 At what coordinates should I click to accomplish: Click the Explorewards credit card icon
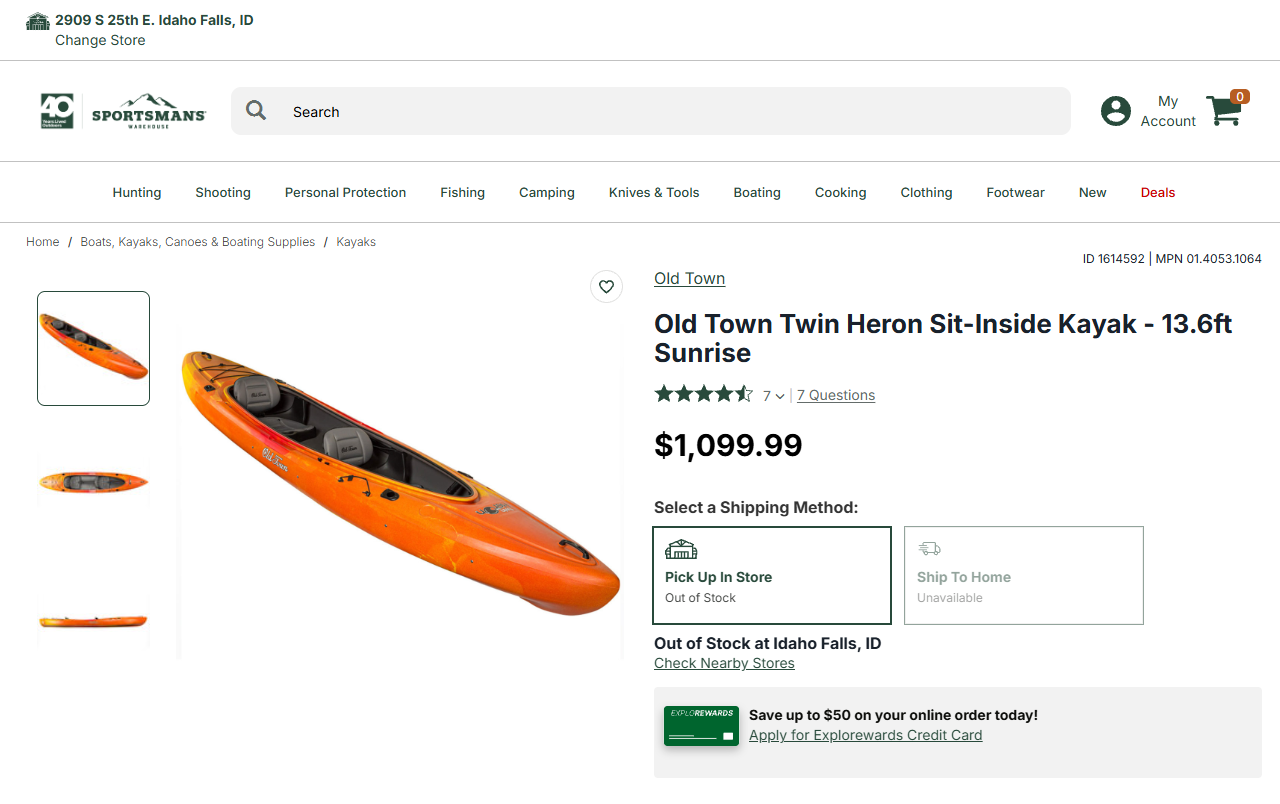(701, 726)
